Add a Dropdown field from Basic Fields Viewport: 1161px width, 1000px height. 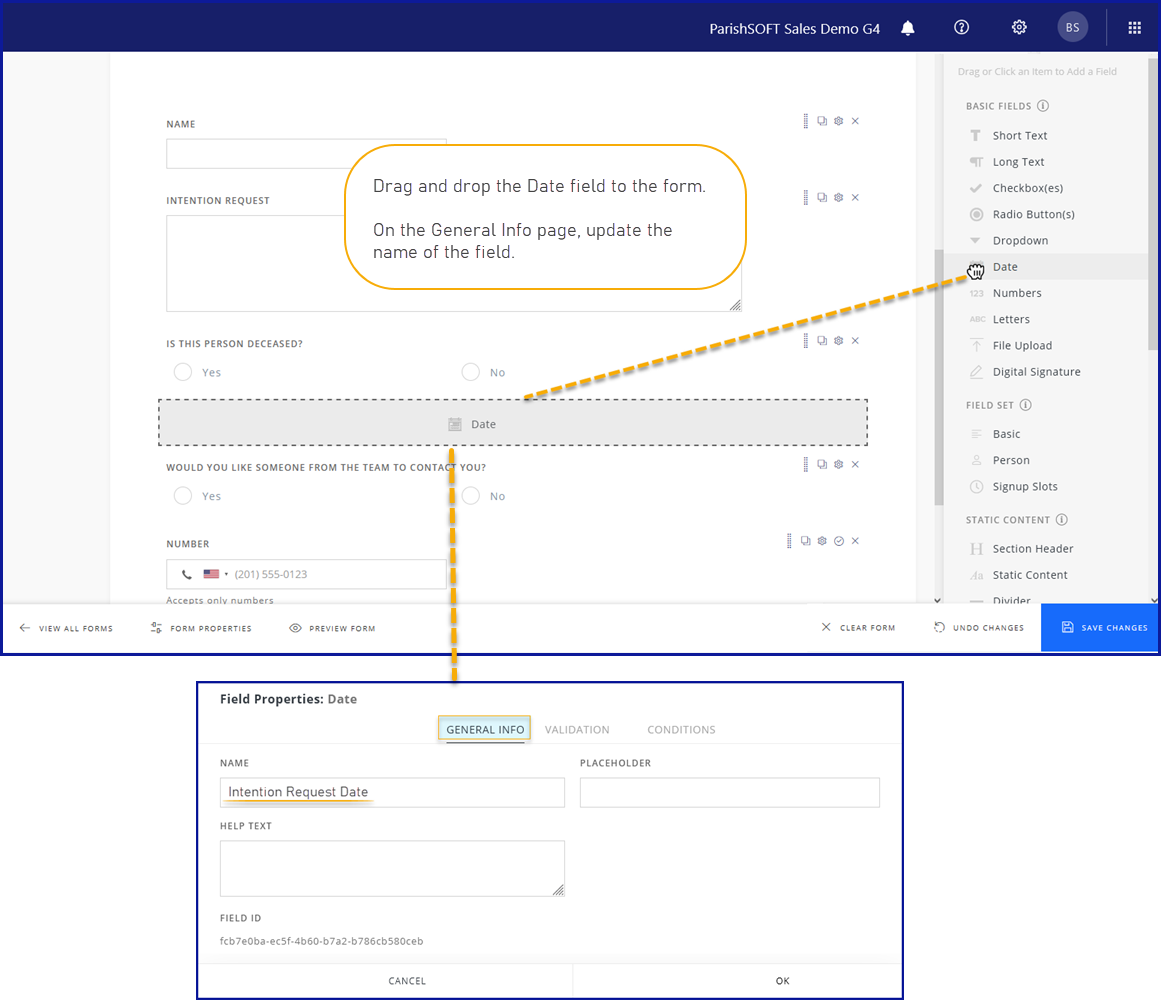[1020, 241]
